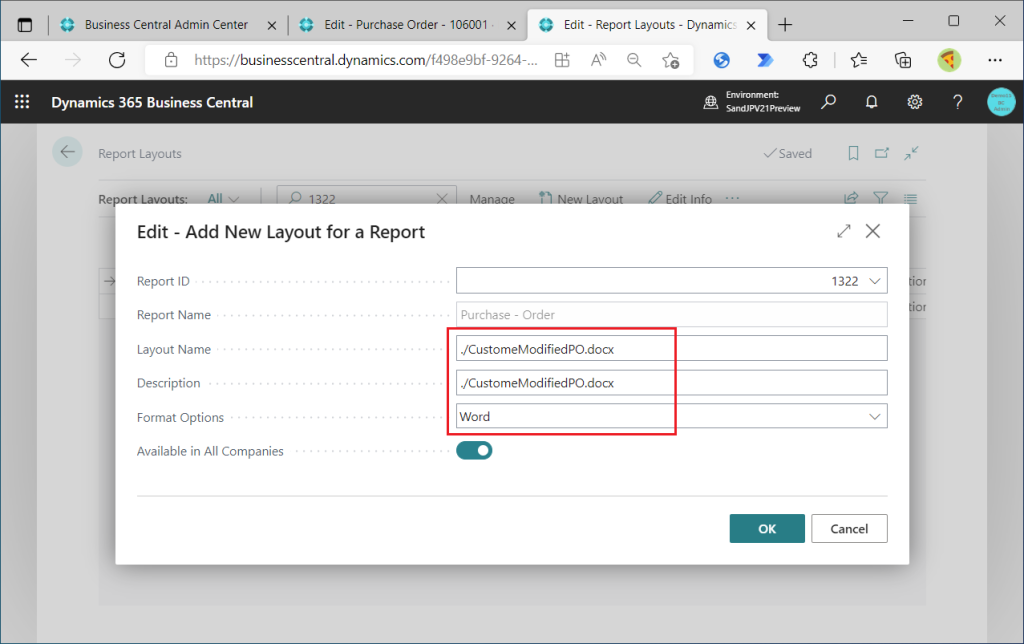Open the Format Options dropdown
Screen dimensions: 1024x644
click(x=874, y=417)
